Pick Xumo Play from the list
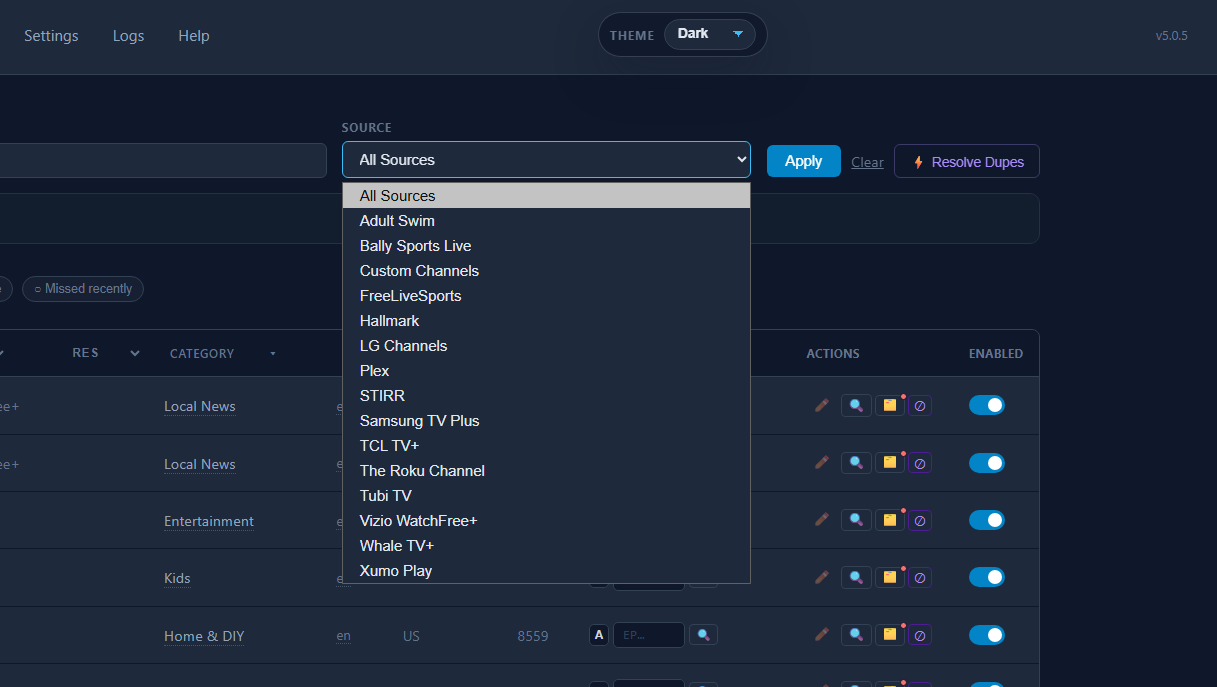This screenshot has width=1217, height=687. click(546, 571)
